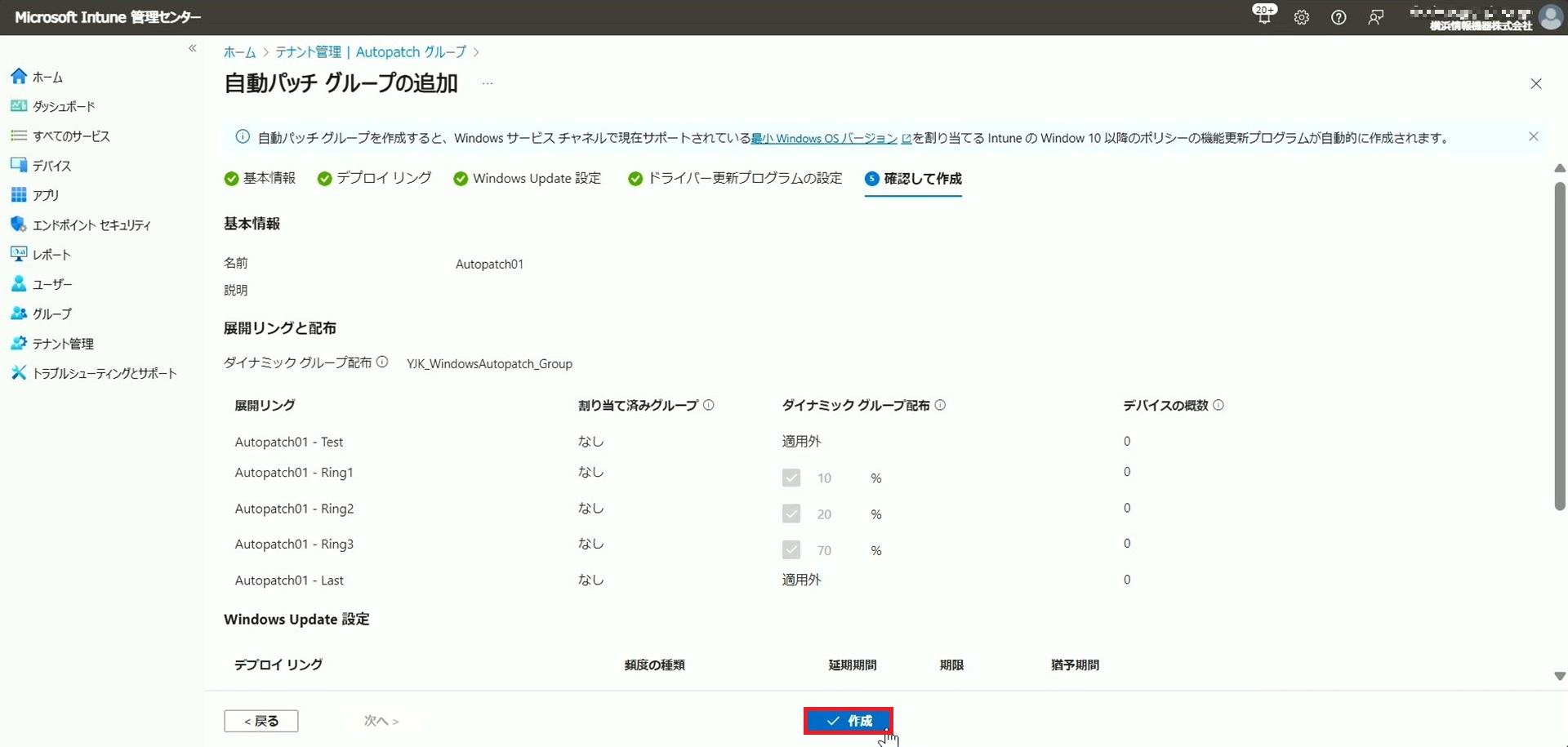Open the ellipsis menu beside the page title
The width and height of the screenshot is (1568, 747).
pos(488,83)
